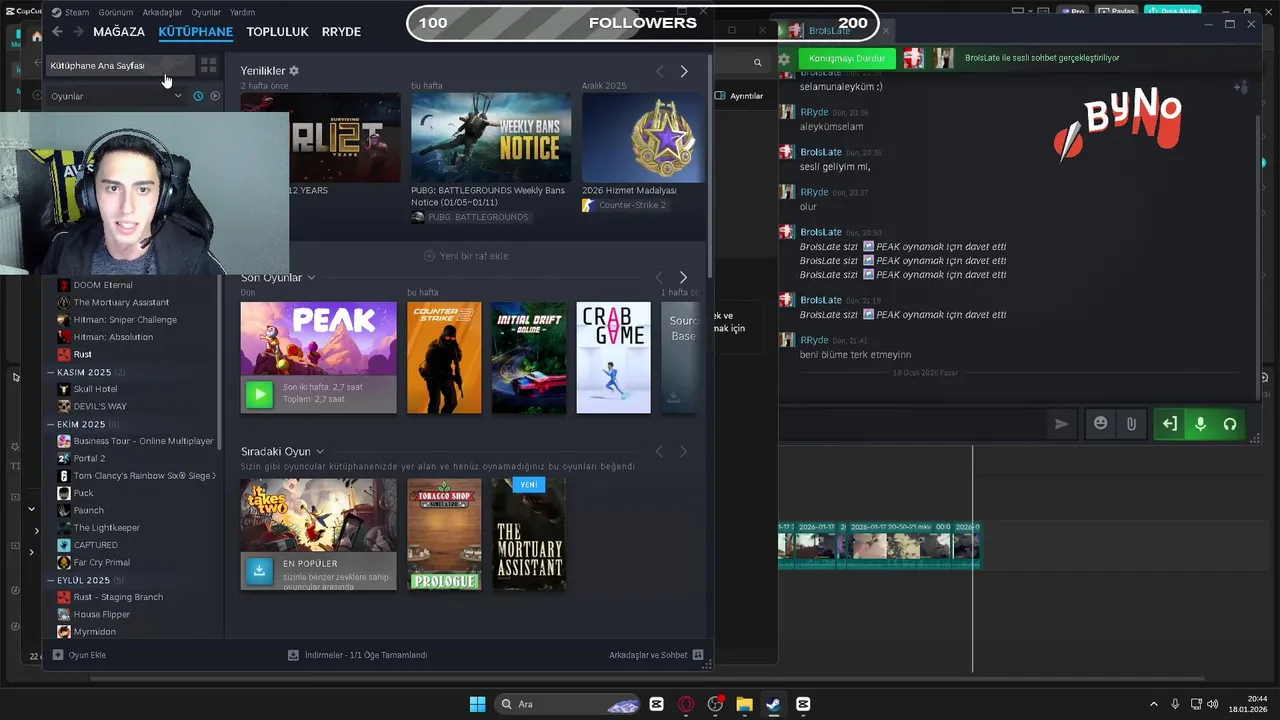
Task: Open the emoji picker in chat
Action: tap(1101, 424)
